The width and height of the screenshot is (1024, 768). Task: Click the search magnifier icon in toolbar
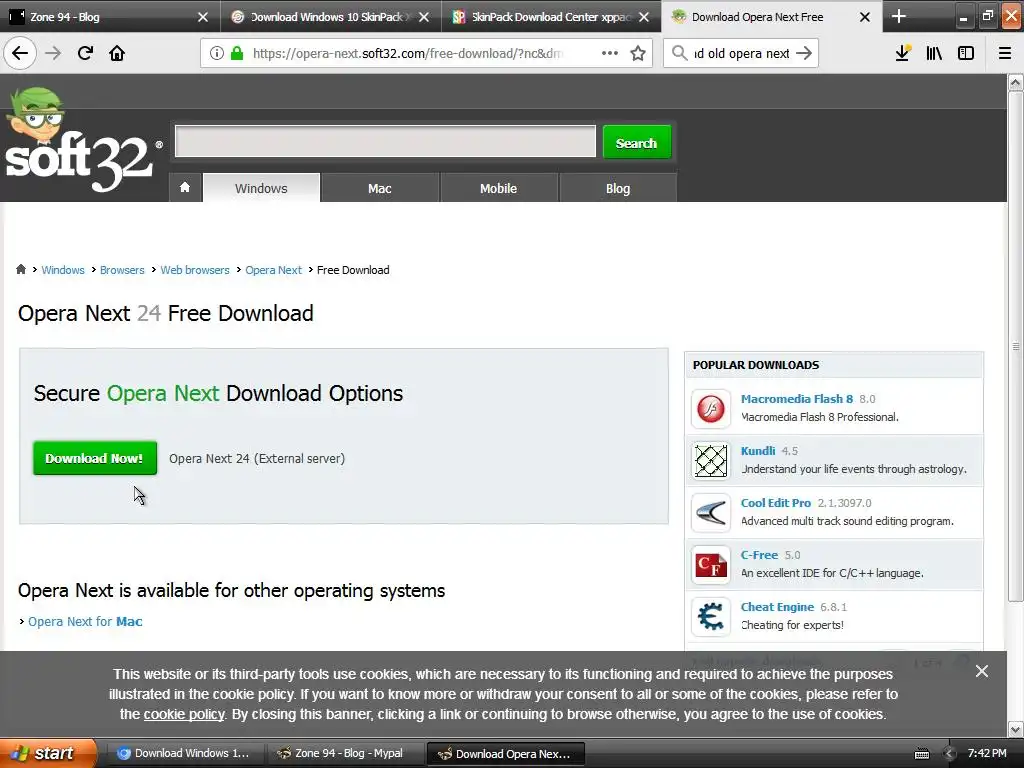(x=679, y=53)
